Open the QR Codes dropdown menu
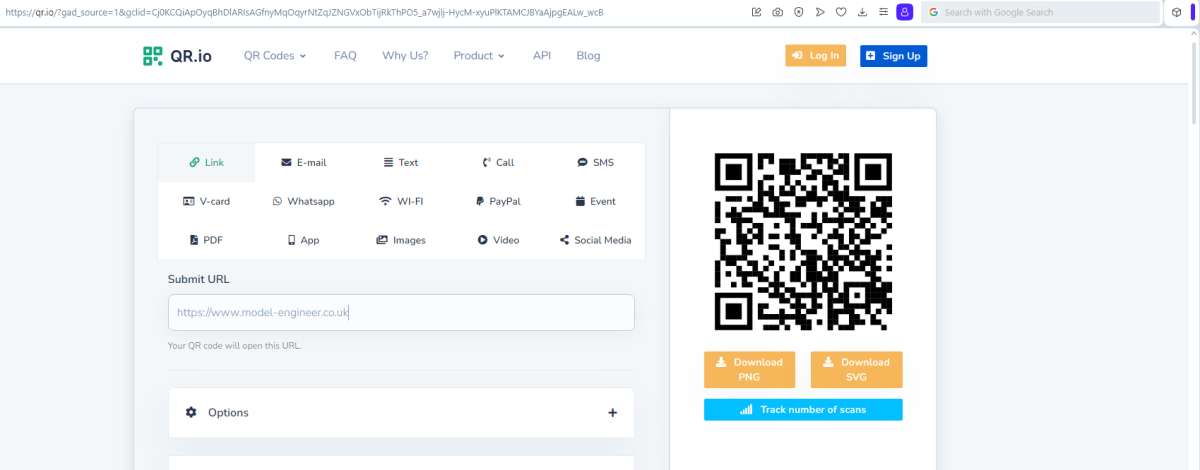This screenshot has width=1200, height=470. point(275,56)
